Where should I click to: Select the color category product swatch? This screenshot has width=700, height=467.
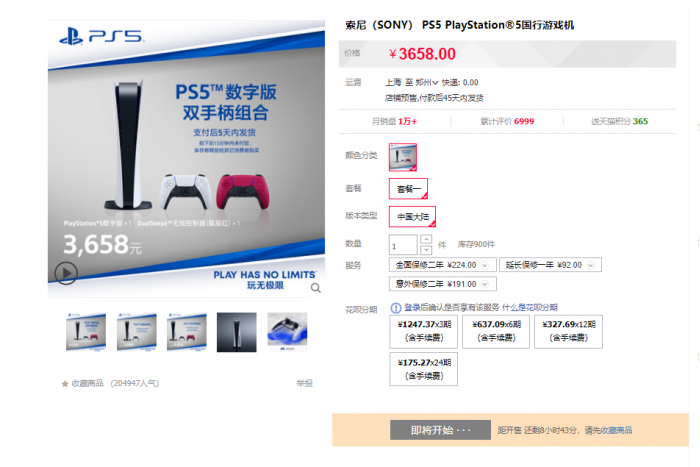403,157
